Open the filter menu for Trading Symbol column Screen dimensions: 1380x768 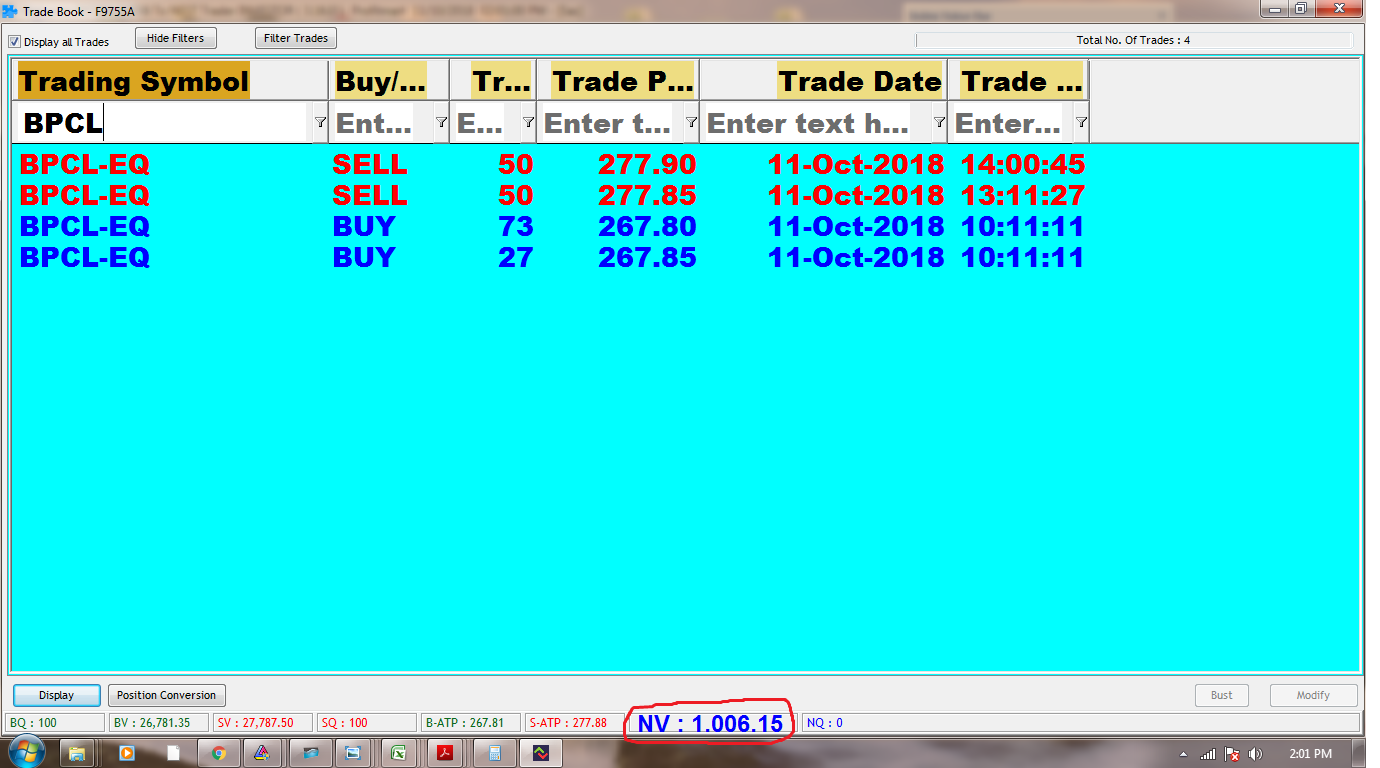(320, 122)
